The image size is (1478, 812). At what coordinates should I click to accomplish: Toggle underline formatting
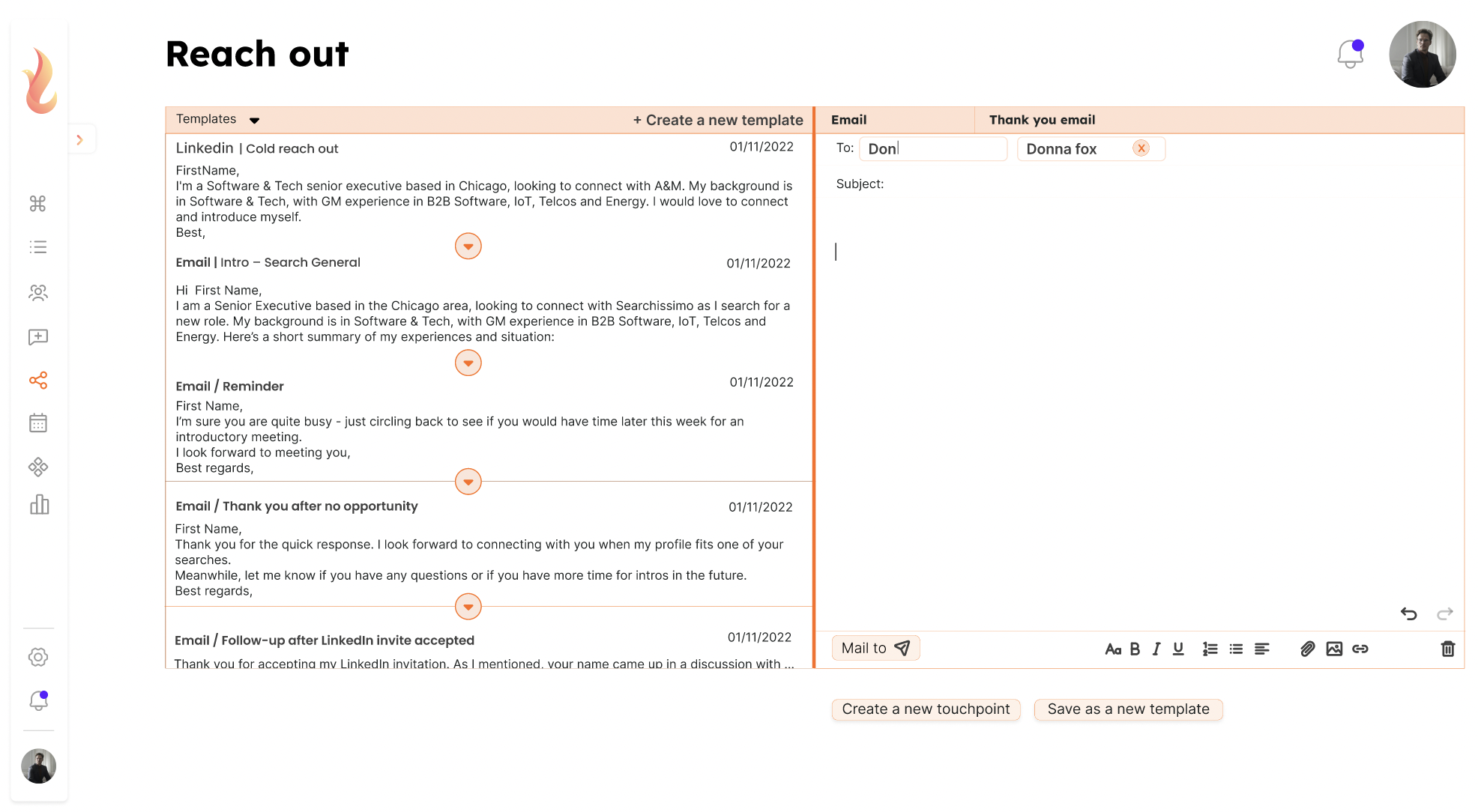[1178, 649]
